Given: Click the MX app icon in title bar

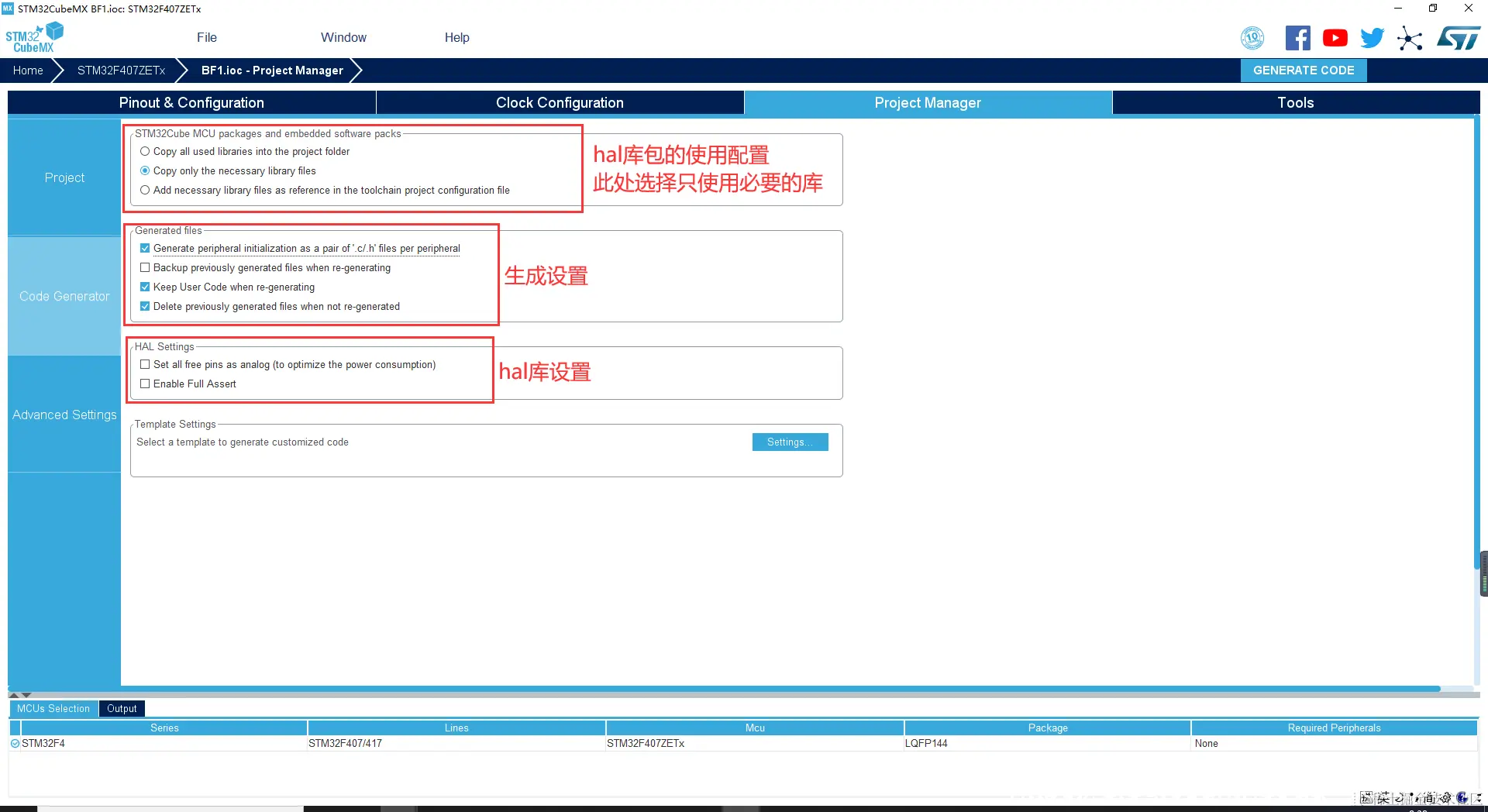Looking at the screenshot, I should [x=8, y=9].
